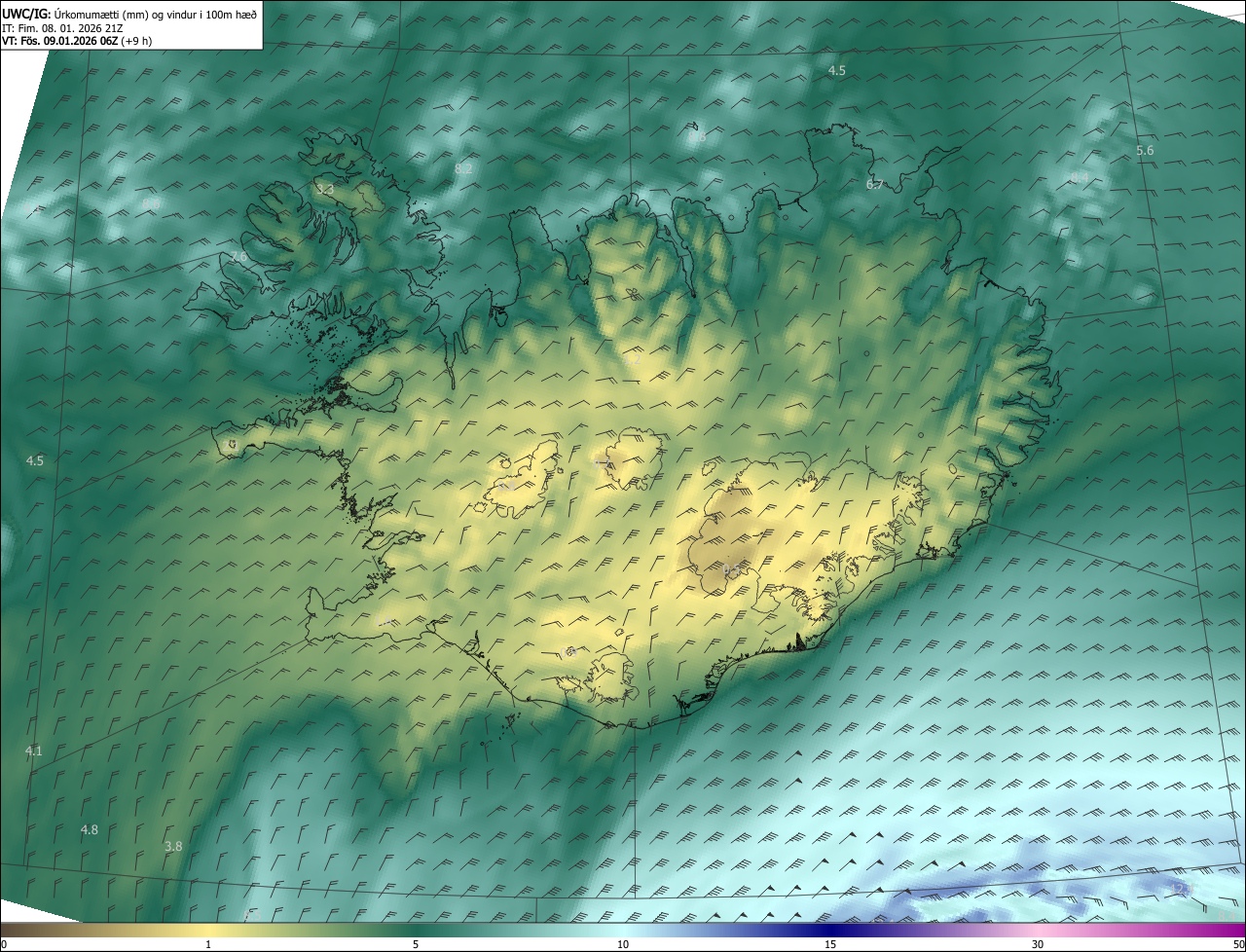The height and width of the screenshot is (952, 1246).
Task: Click the 4.8 value label on the map
Action: (x=90, y=829)
